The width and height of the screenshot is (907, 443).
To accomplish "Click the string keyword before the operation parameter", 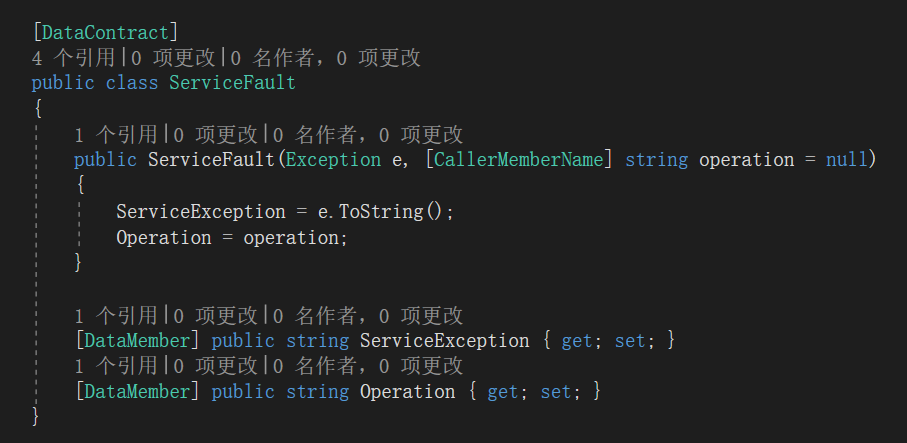I will [656, 160].
